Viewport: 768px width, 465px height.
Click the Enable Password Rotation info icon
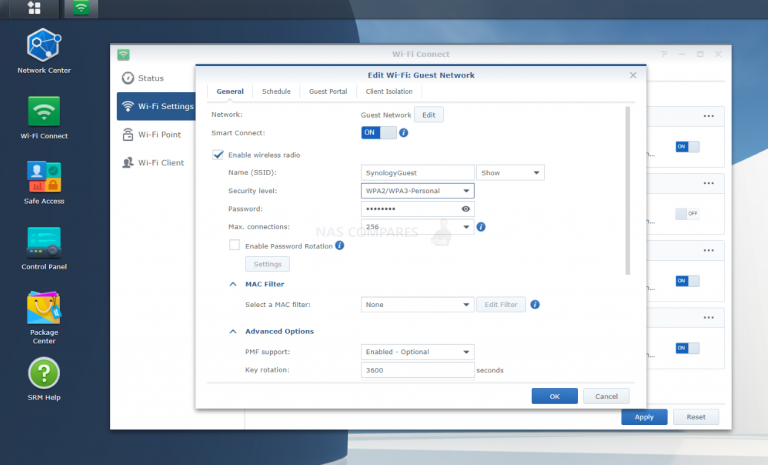(x=339, y=245)
